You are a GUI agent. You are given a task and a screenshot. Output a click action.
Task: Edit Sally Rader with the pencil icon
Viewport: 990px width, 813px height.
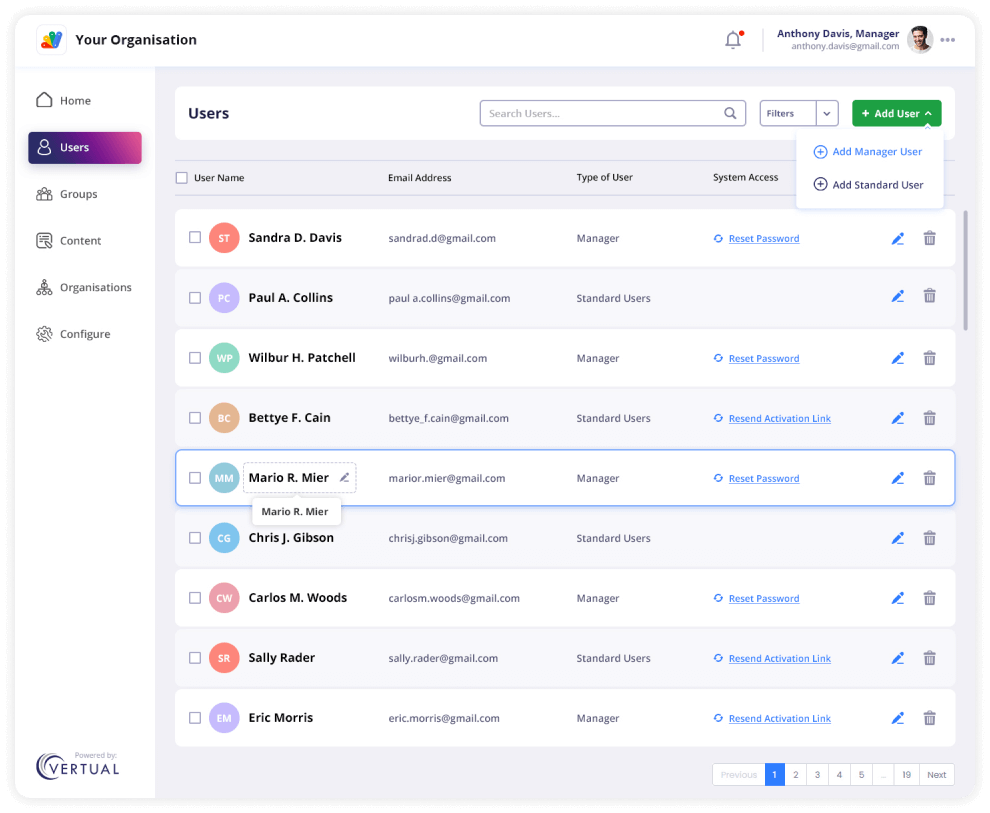click(897, 658)
